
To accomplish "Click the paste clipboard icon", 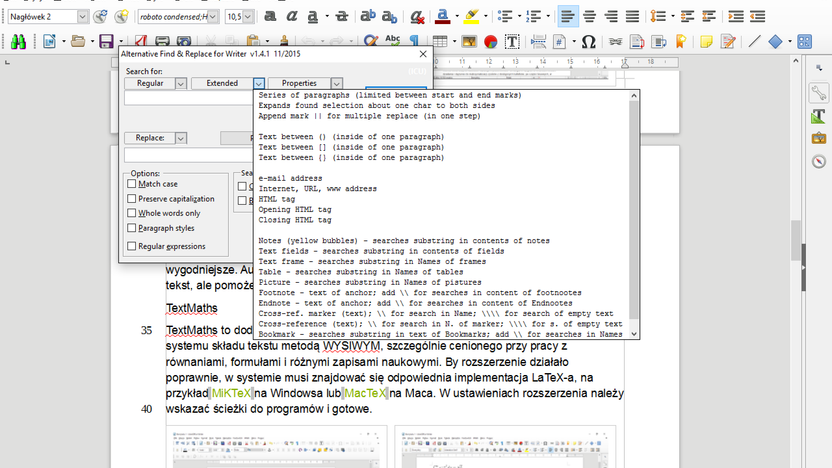I will tap(253, 41).
